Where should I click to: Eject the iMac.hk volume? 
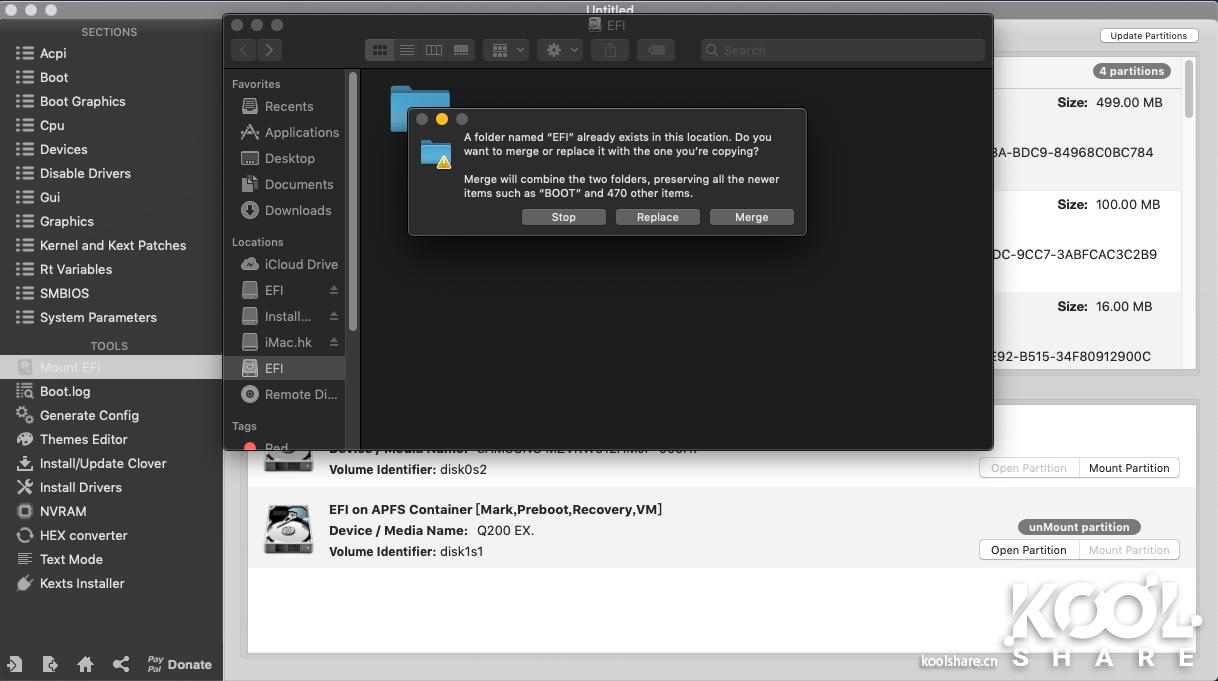pyautogui.click(x=334, y=342)
